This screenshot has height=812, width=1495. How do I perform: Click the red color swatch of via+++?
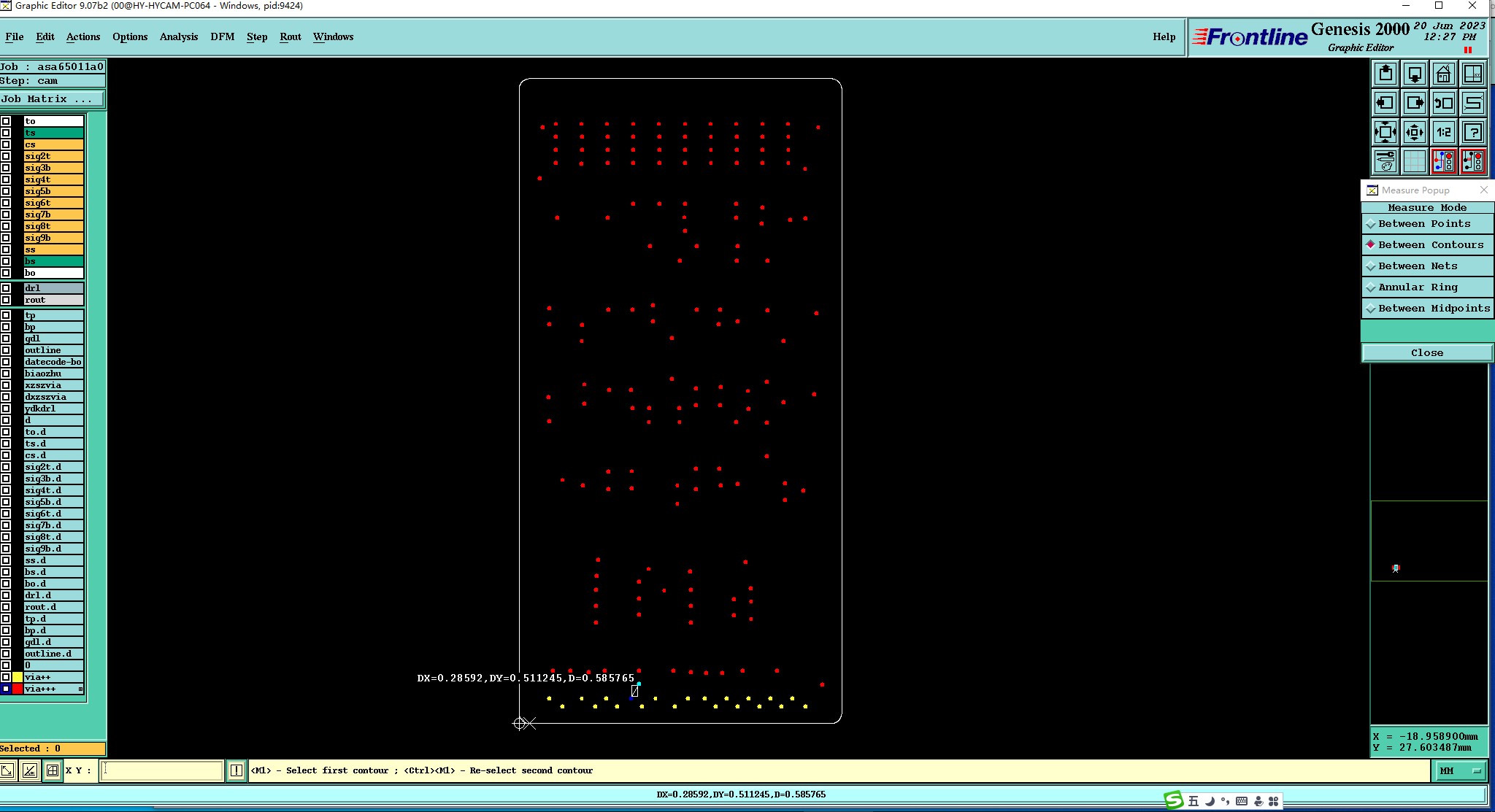click(18, 689)
